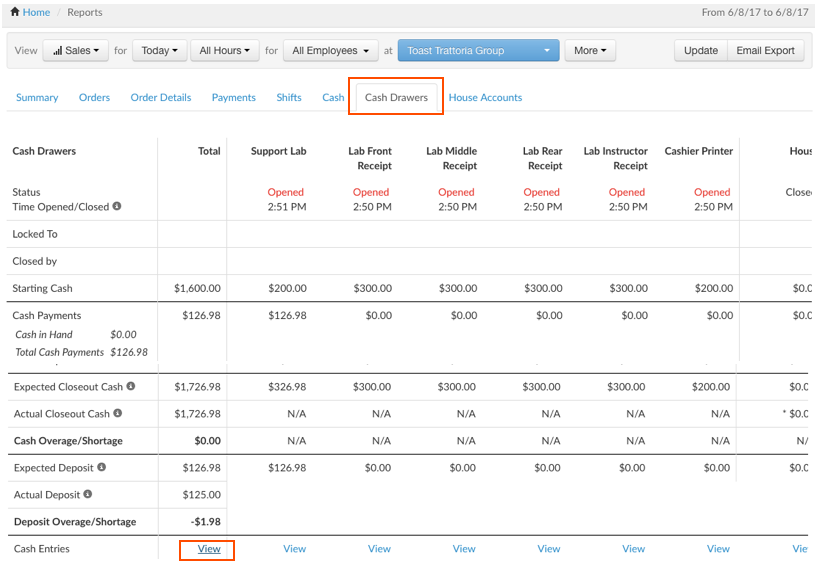Open the Order Details tab
This screenshot has width=815, height=565.
coord(160,98)
